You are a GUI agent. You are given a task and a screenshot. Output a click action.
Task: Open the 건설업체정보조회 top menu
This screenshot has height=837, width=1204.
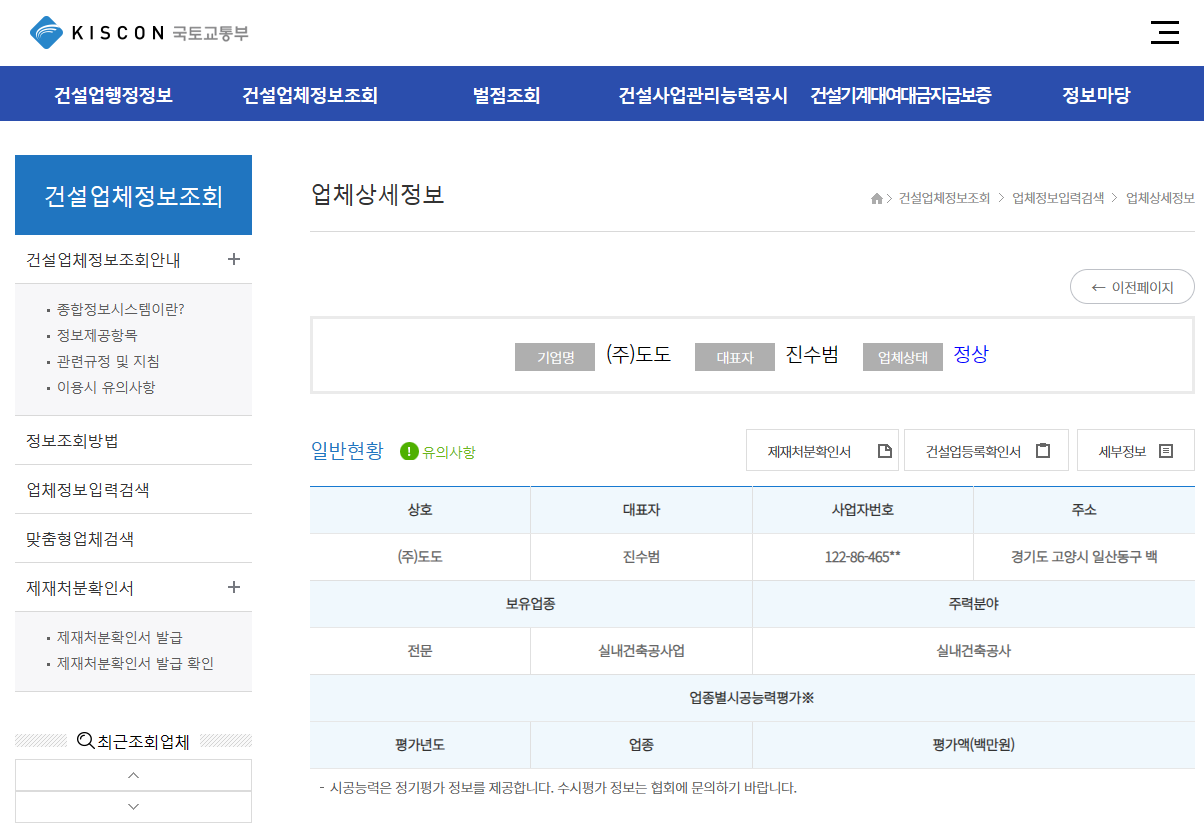(x=310, y=95)
